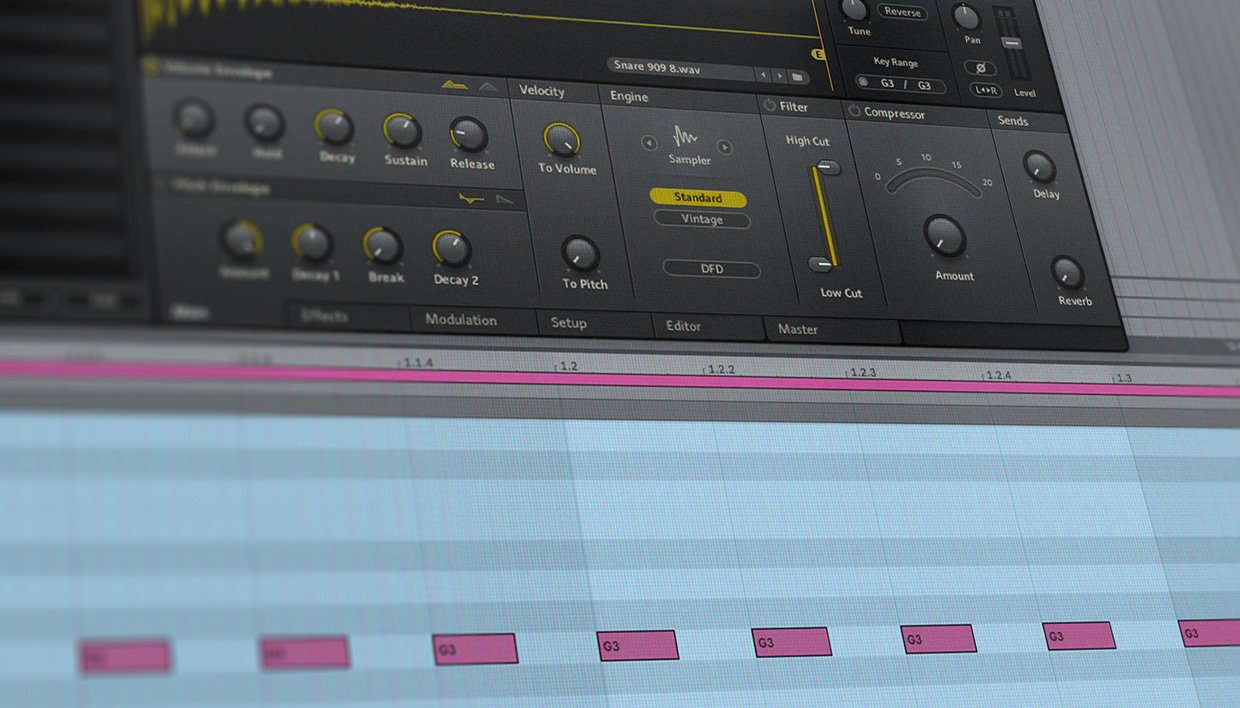
Task: Open the Master tab
Action: click(x=798, y=329)
